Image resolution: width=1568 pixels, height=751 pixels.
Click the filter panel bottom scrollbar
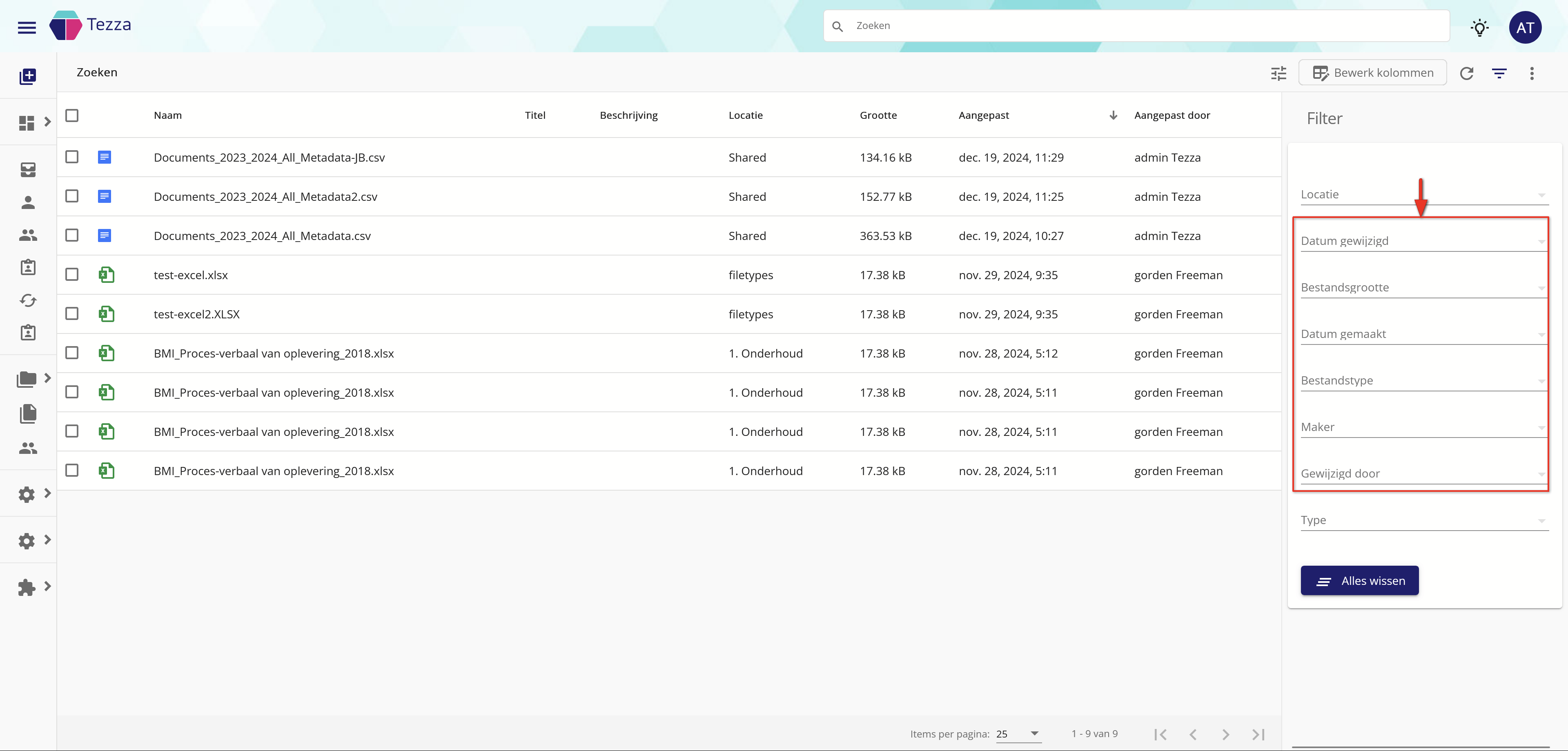pyautogui.click(x=1420, y=747)
